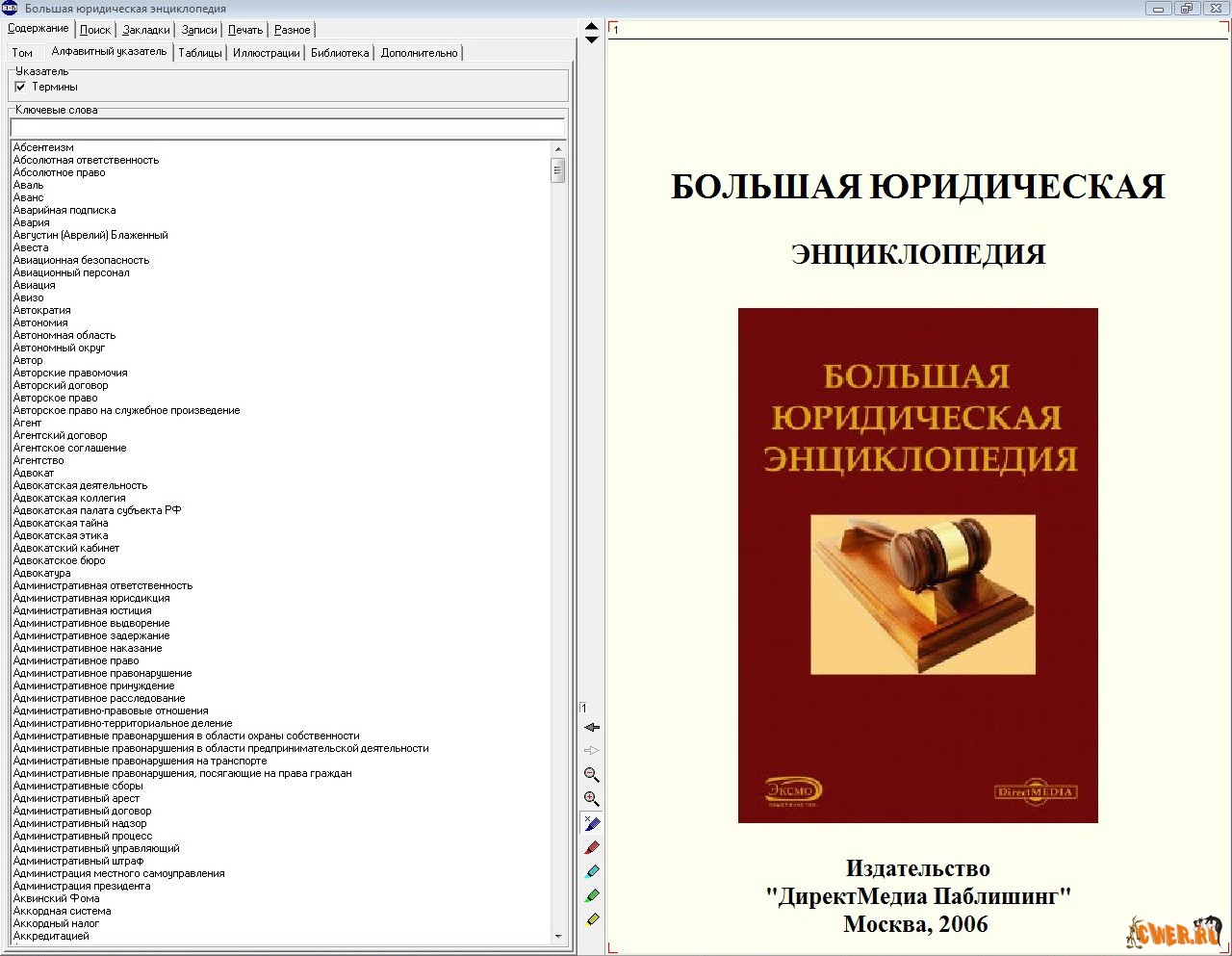Select the green highlighter marker
Image resolution: width=1232 pixels, height=956 pixels.
tap(592, 896)
